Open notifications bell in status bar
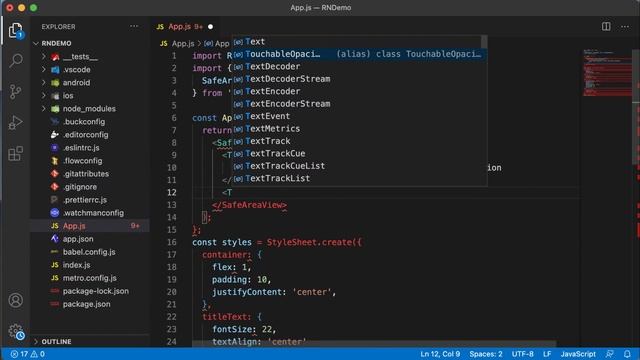 (627, 354)
